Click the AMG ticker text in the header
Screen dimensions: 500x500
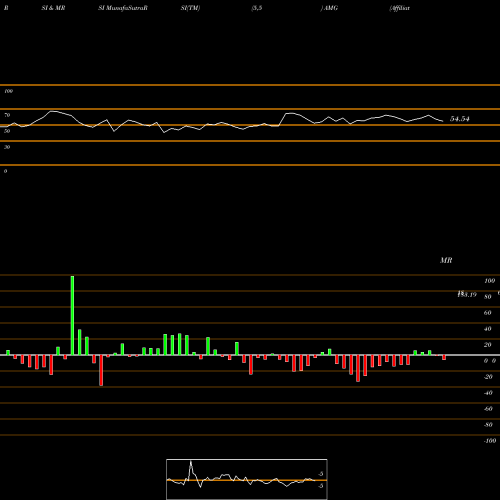(x=331, y=8)
